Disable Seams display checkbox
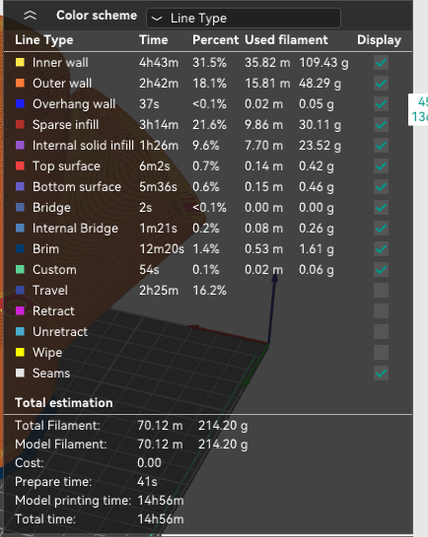 381,373
